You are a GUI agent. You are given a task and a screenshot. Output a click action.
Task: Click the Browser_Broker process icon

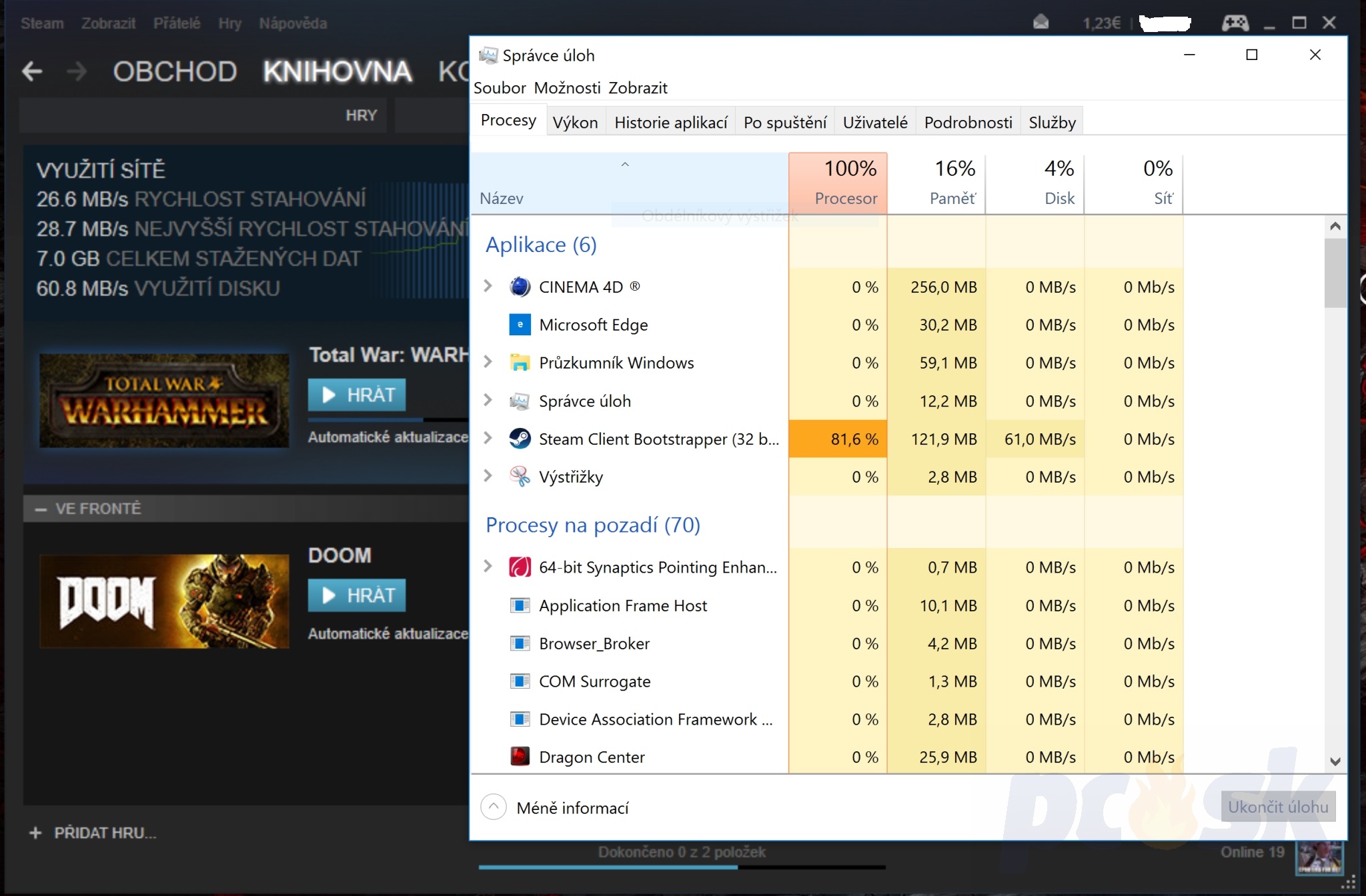[x=520, y=643]
